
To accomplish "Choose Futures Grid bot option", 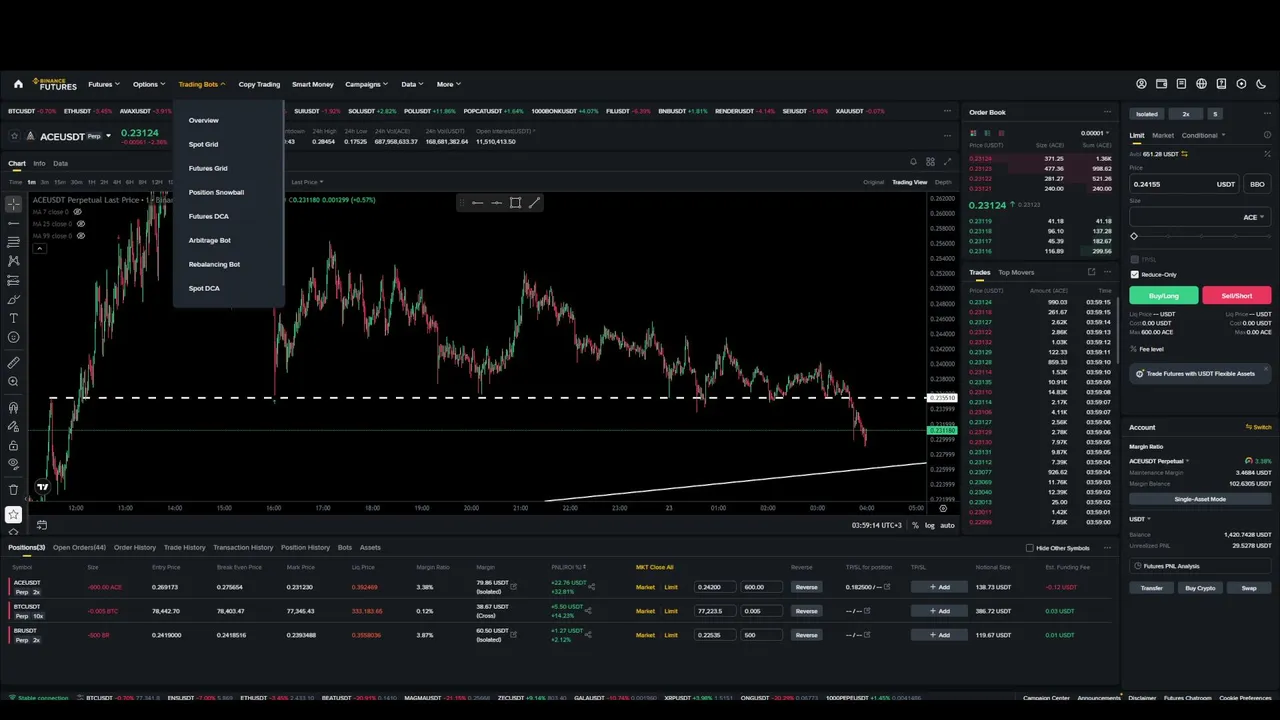I will click(x=208, y=168).
